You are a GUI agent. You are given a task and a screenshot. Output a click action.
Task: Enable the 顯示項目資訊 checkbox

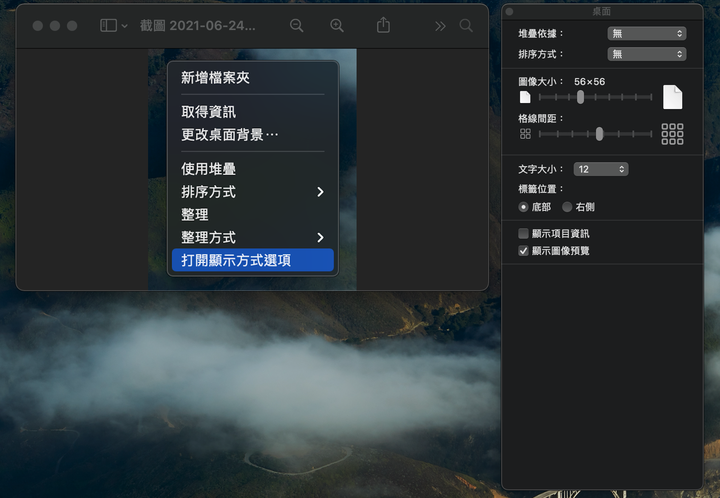[x=523, y=234]
